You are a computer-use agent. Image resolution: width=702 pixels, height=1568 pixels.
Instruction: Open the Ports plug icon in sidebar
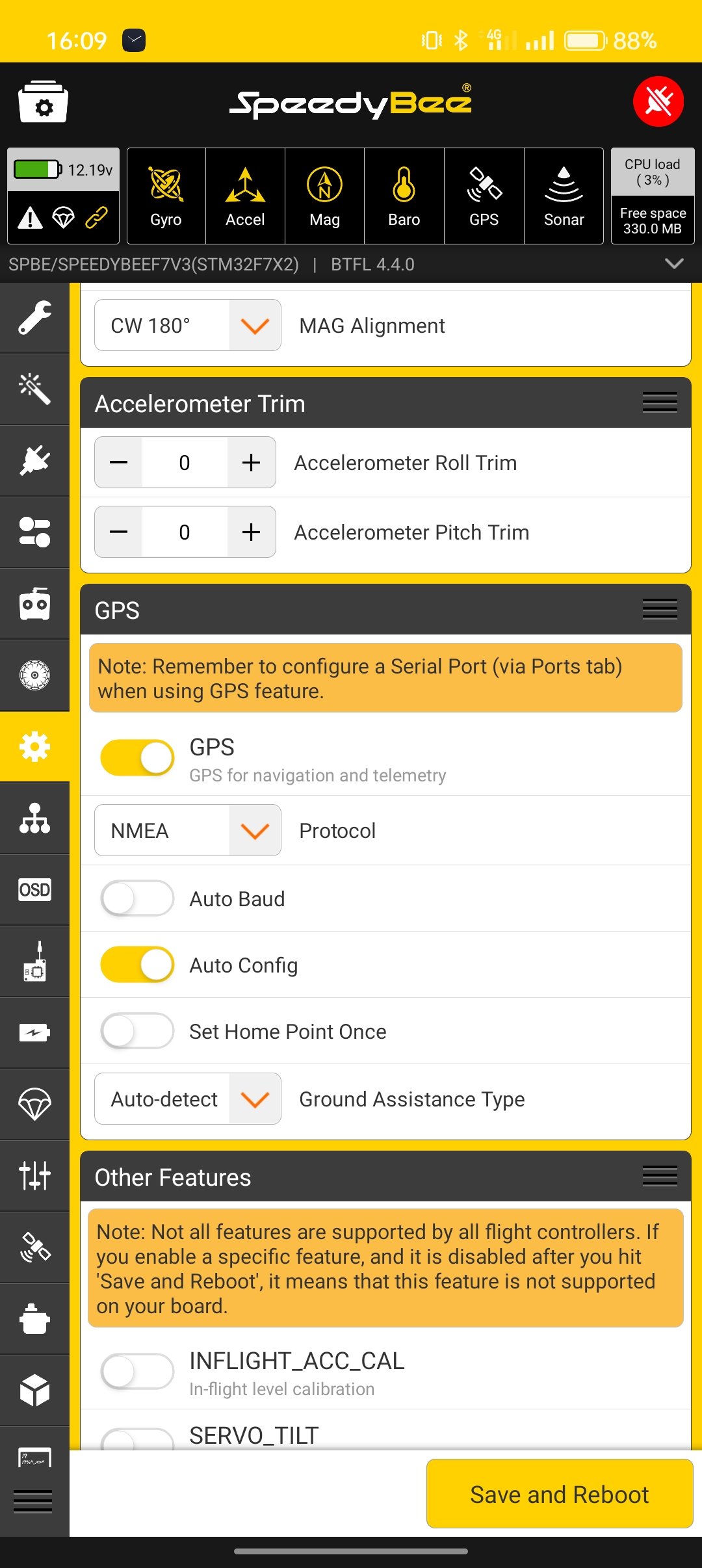tap(34, 461)
